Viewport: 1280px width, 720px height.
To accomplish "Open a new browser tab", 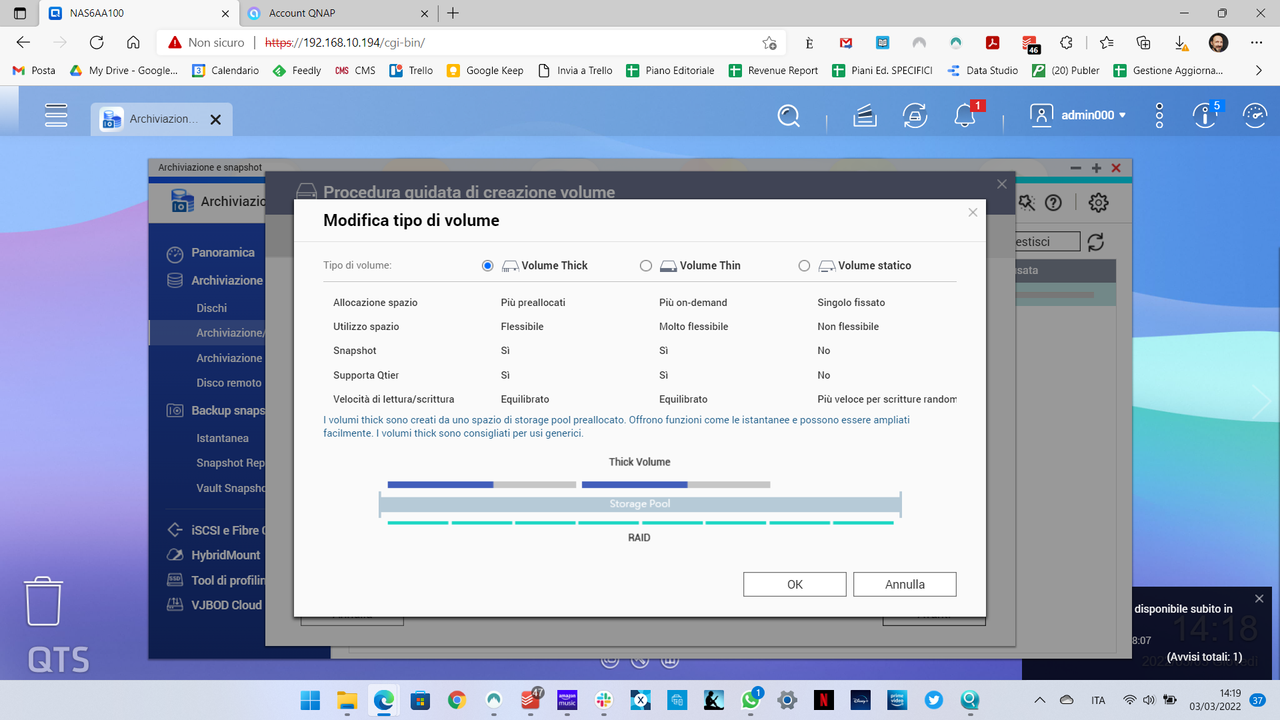I will (453, 13).
